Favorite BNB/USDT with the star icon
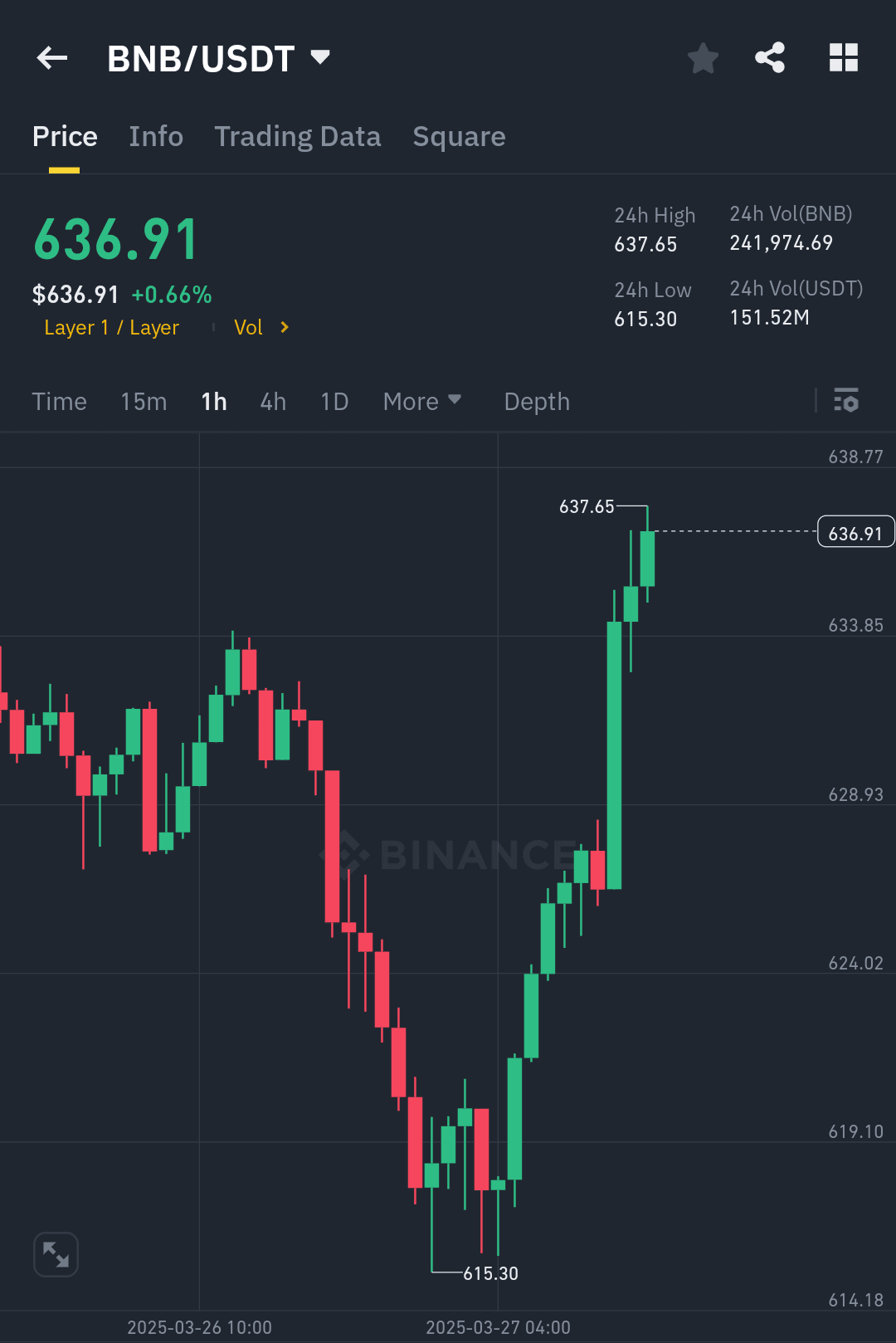This screenshot has height=1343, width=896. coord(703,57)
